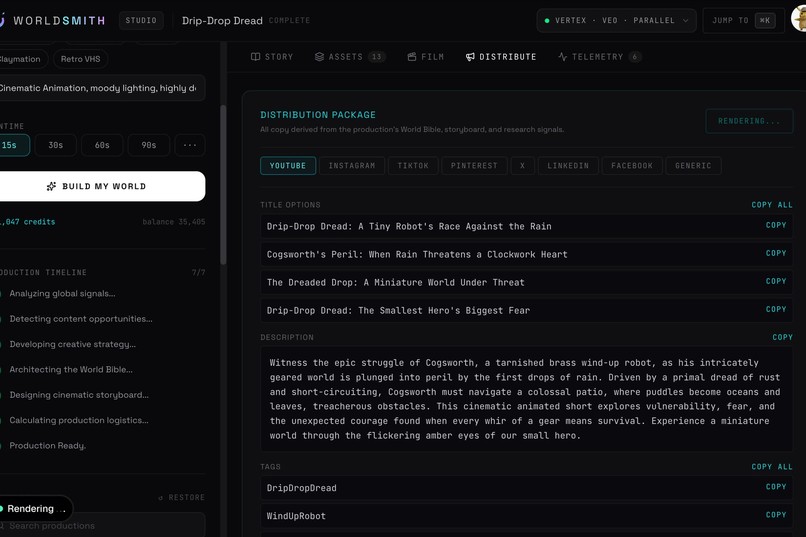Copy the DripDropDread tag

click(776, 487)
